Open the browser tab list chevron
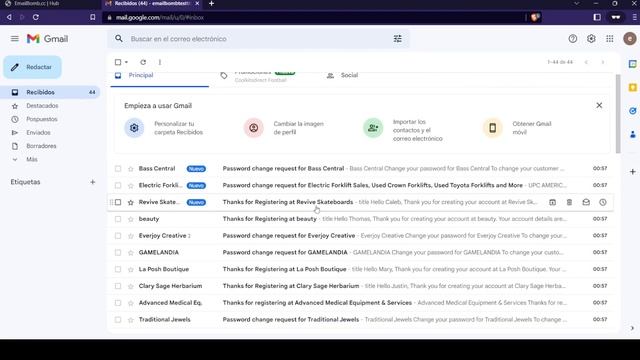 [576, 3]
